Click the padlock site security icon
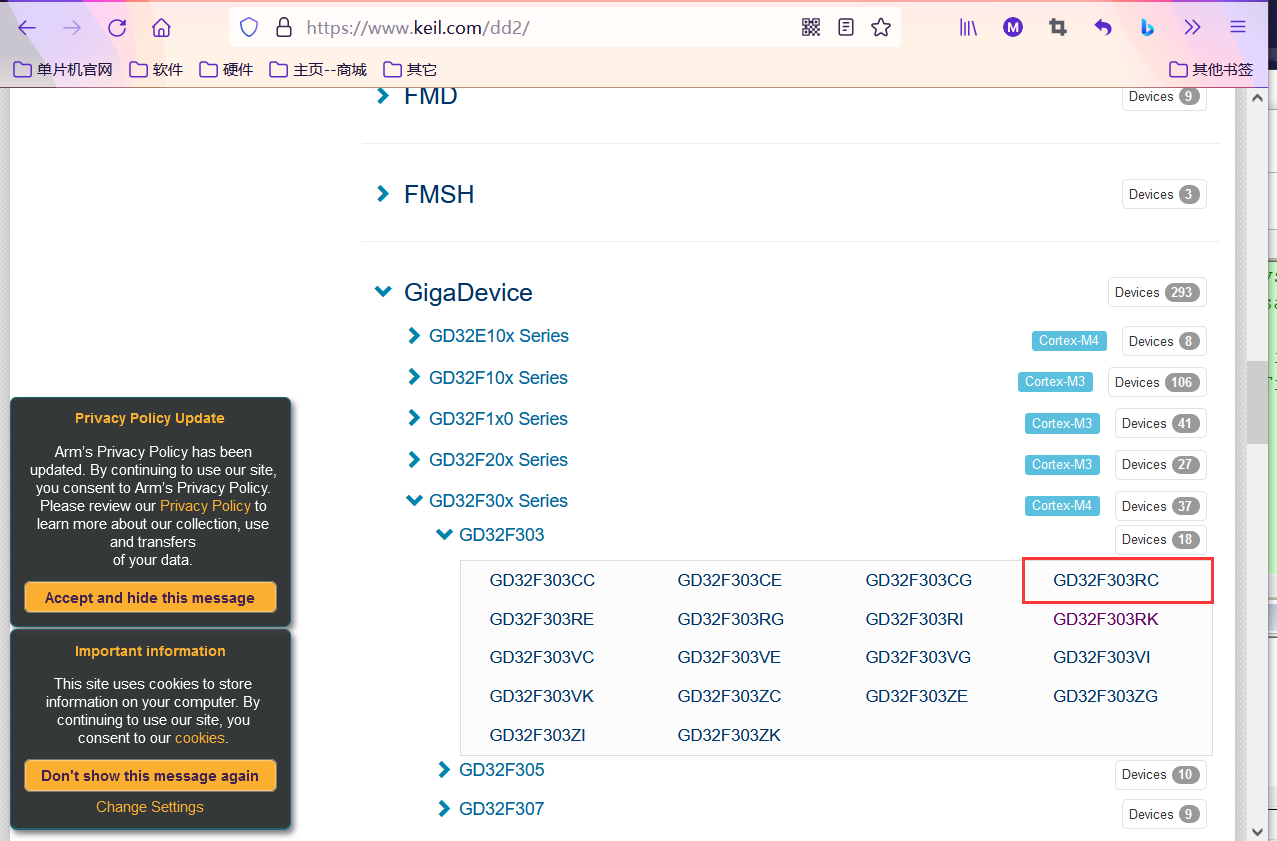 (x=283, y=27)
